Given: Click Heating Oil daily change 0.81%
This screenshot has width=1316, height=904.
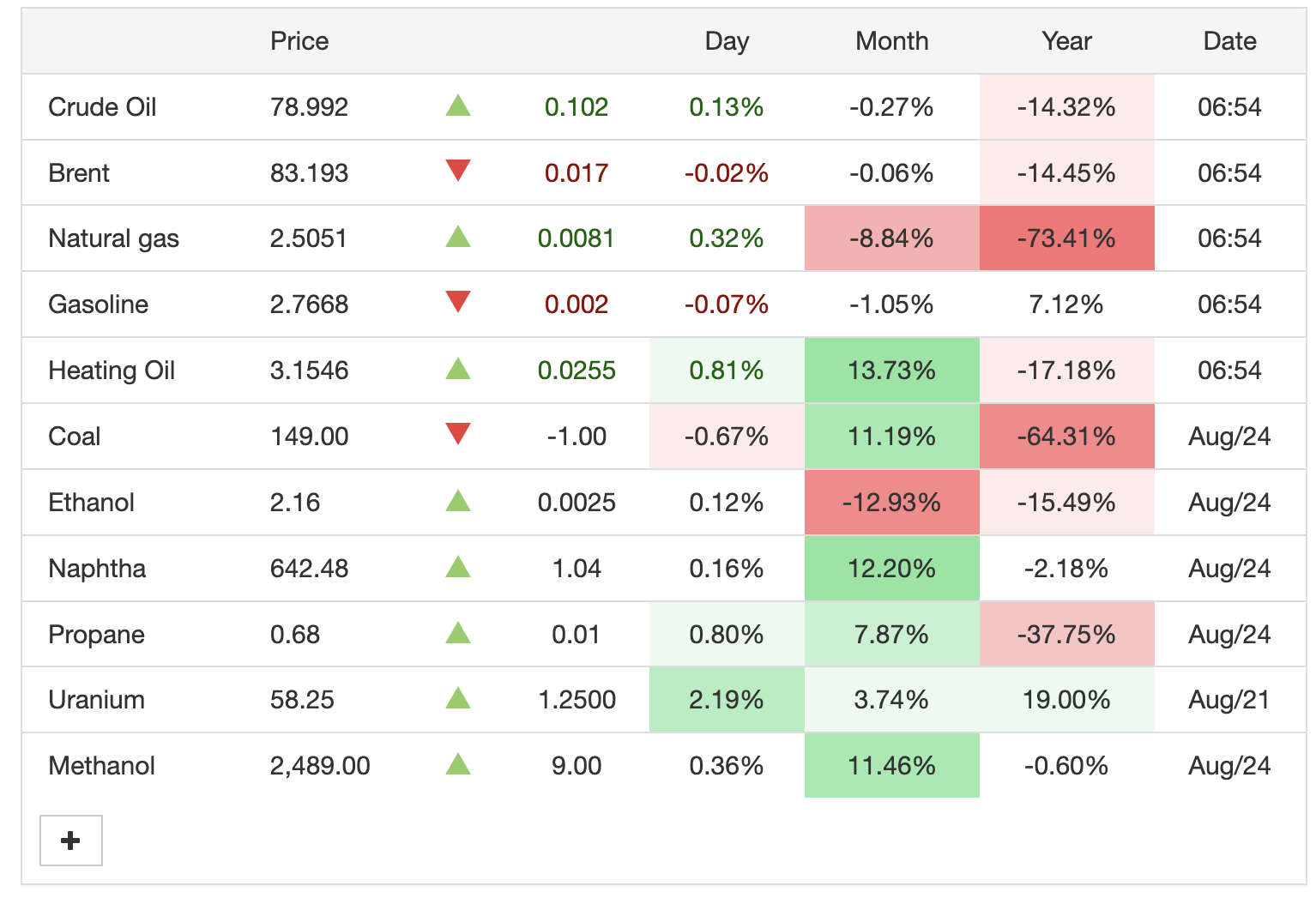Looking at the screenshot, I should 727,371.
